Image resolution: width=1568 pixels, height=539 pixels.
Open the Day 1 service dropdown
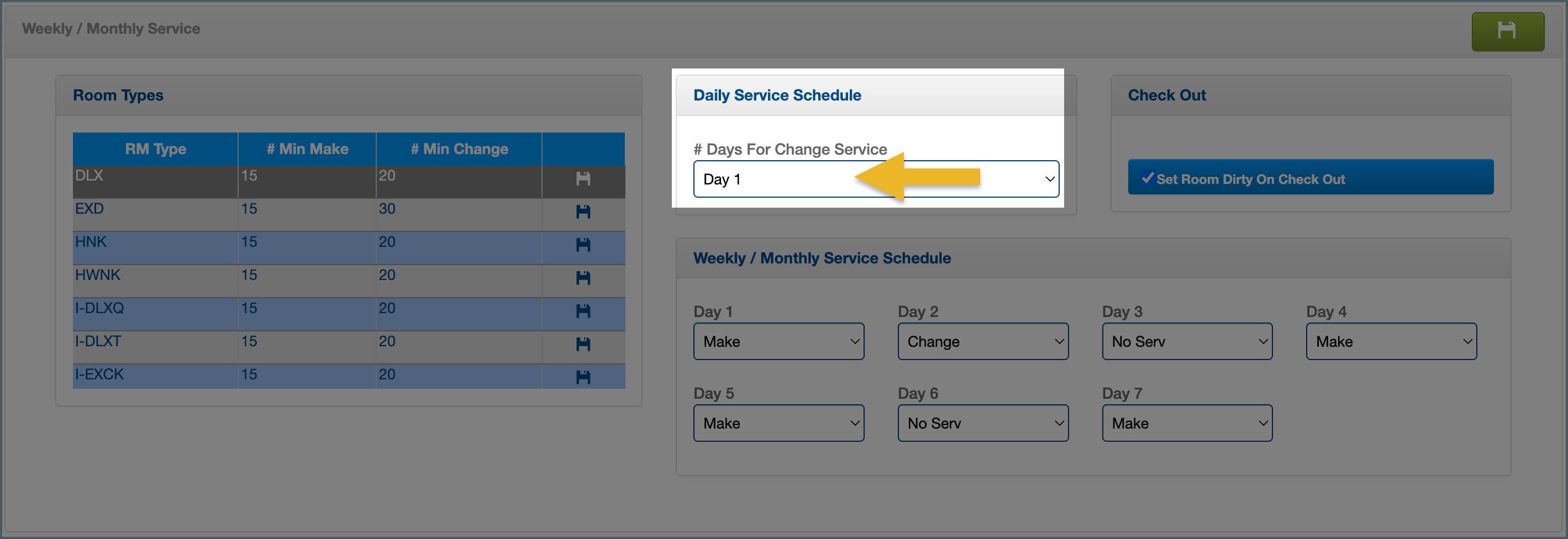(778, 341)
